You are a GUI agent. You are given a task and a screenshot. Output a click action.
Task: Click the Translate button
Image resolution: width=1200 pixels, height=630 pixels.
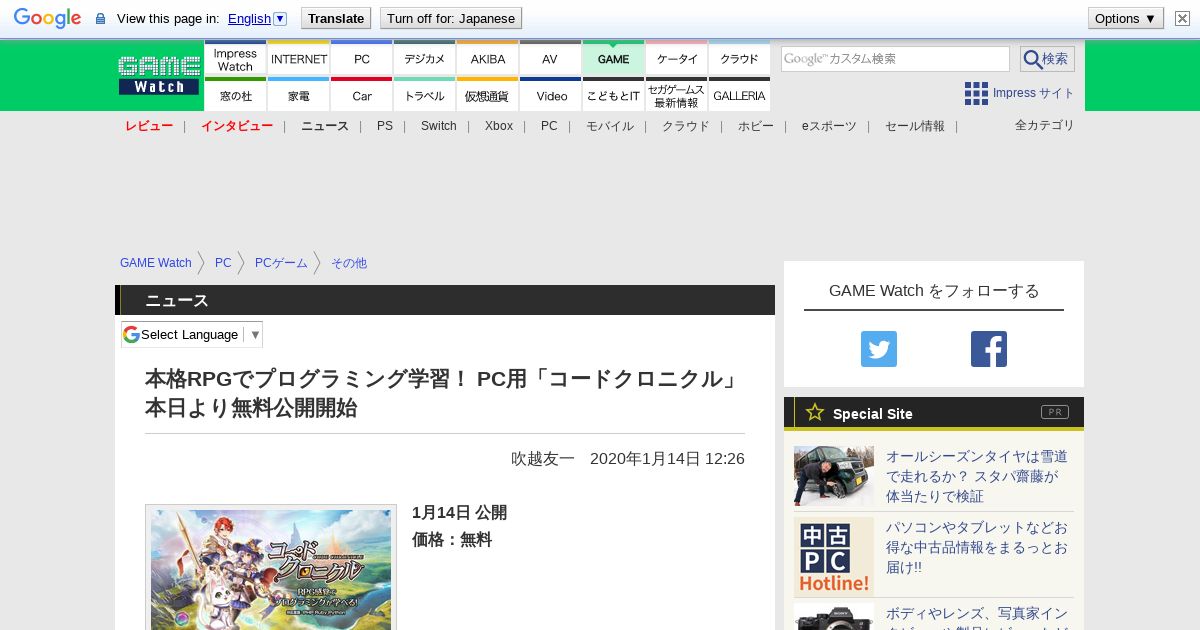point(336,18)
